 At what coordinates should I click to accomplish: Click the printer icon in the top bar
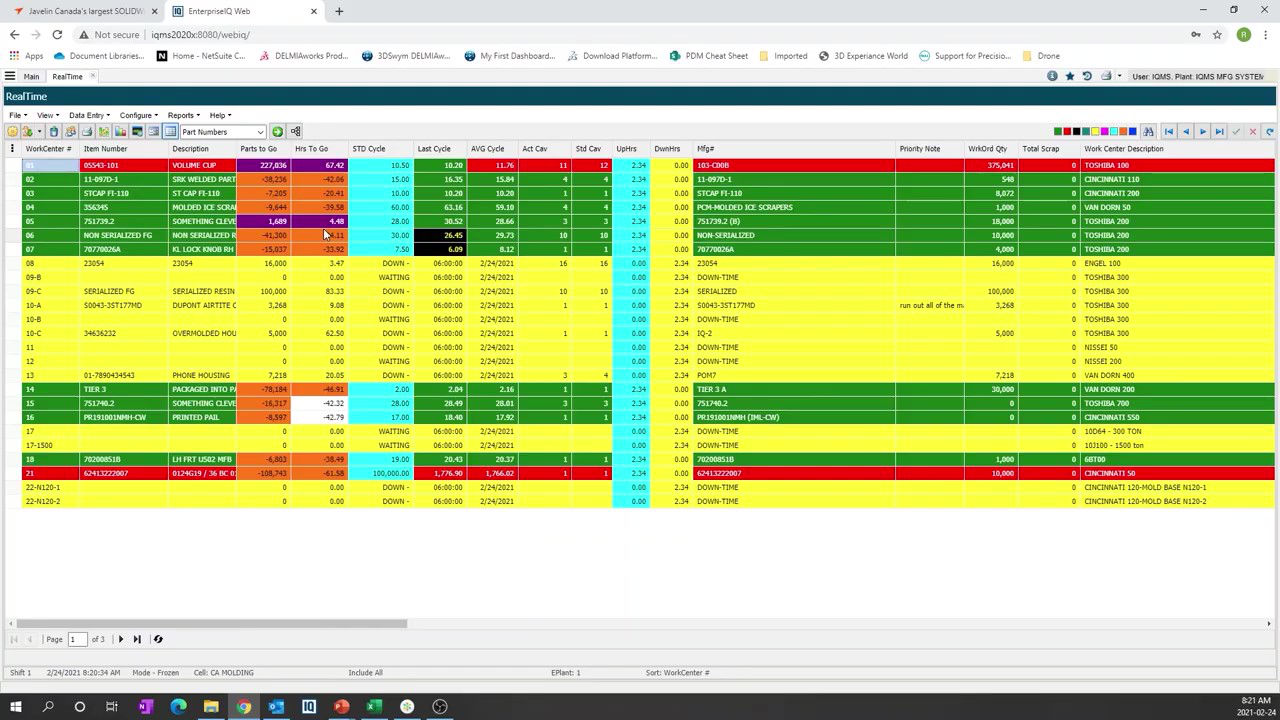coord(1106,76)
